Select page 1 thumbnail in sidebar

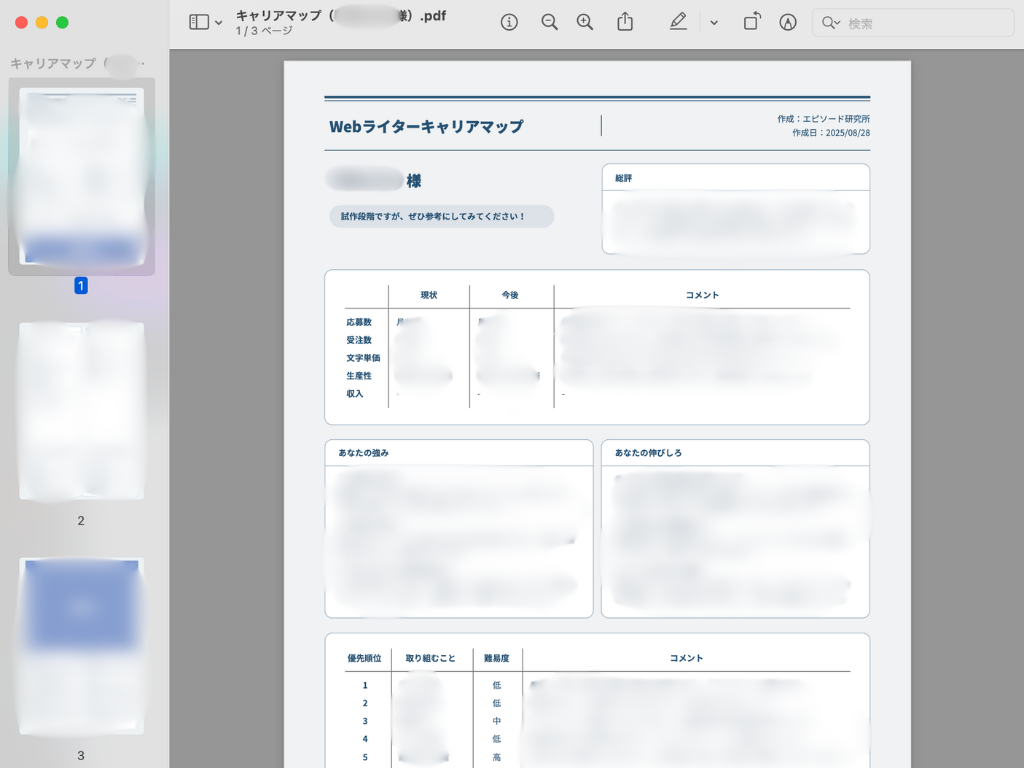point(81,176)
